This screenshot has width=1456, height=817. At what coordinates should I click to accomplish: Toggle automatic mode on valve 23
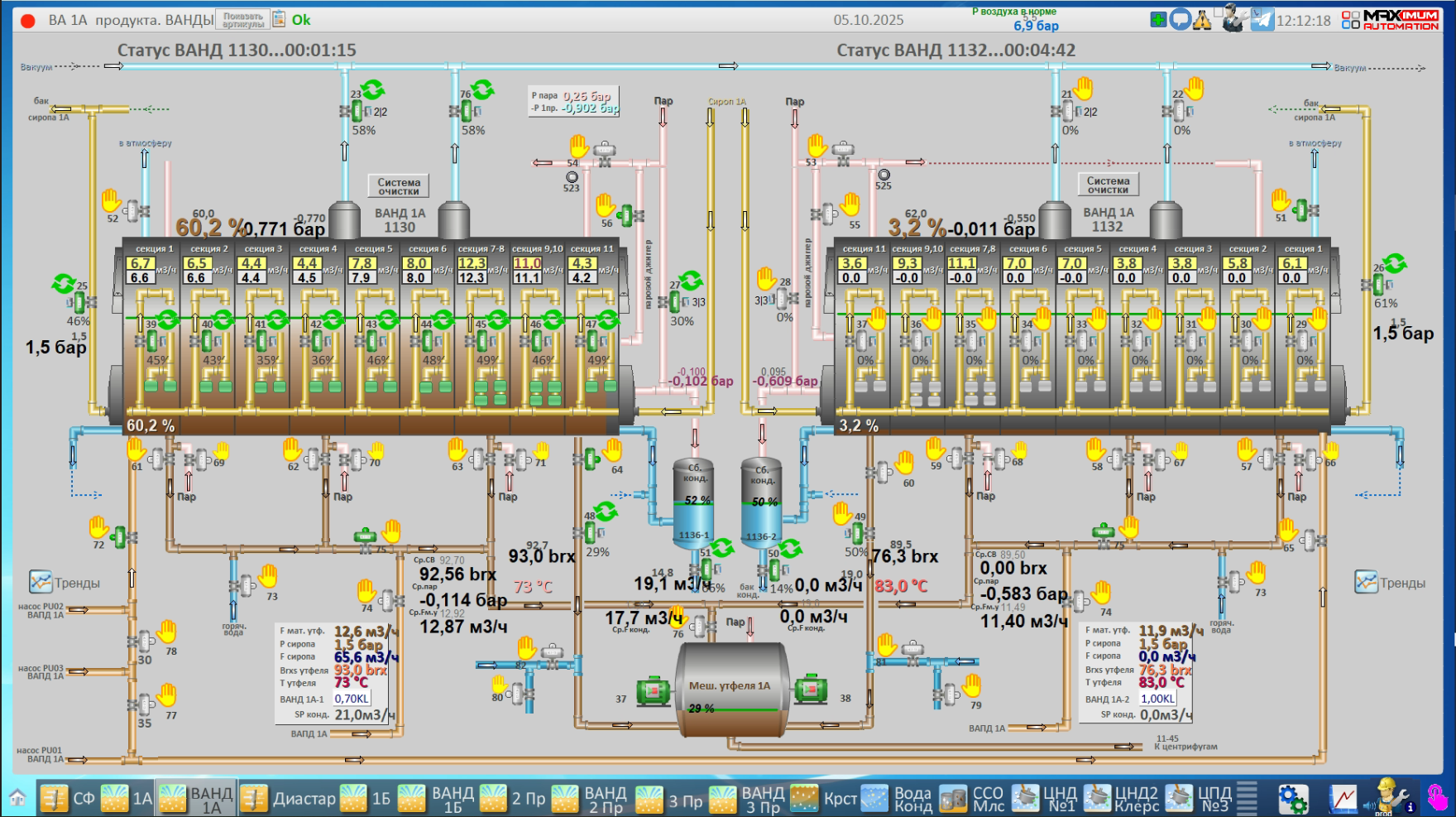coord(372,89)
